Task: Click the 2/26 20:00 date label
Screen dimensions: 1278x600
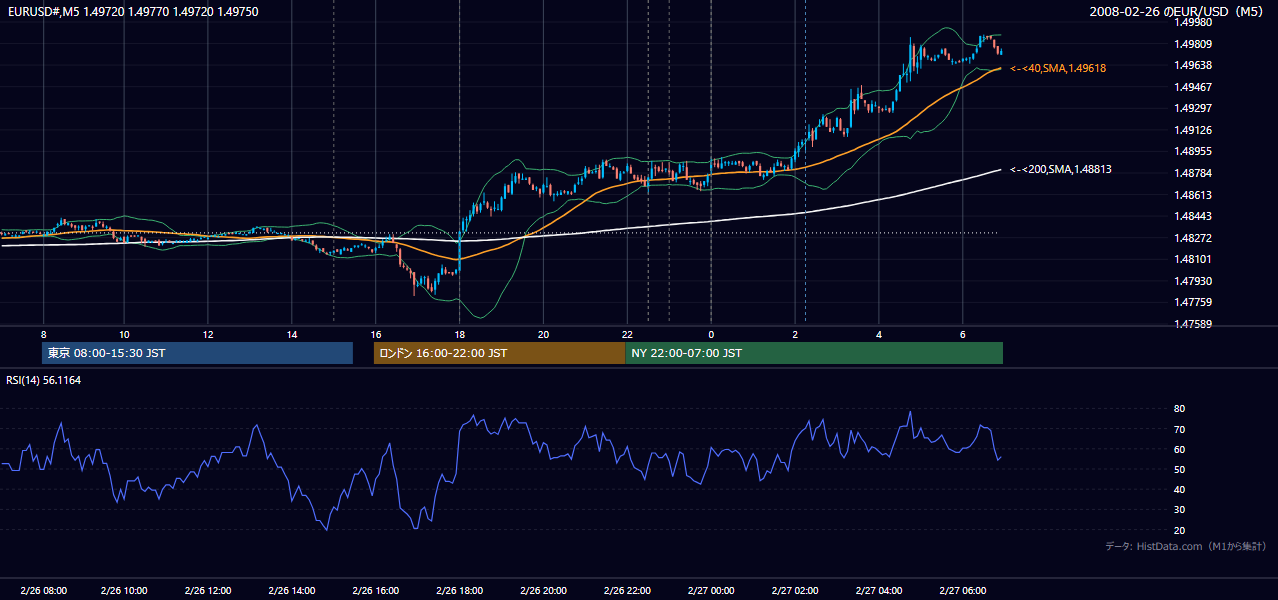Action: pos(545,591)
